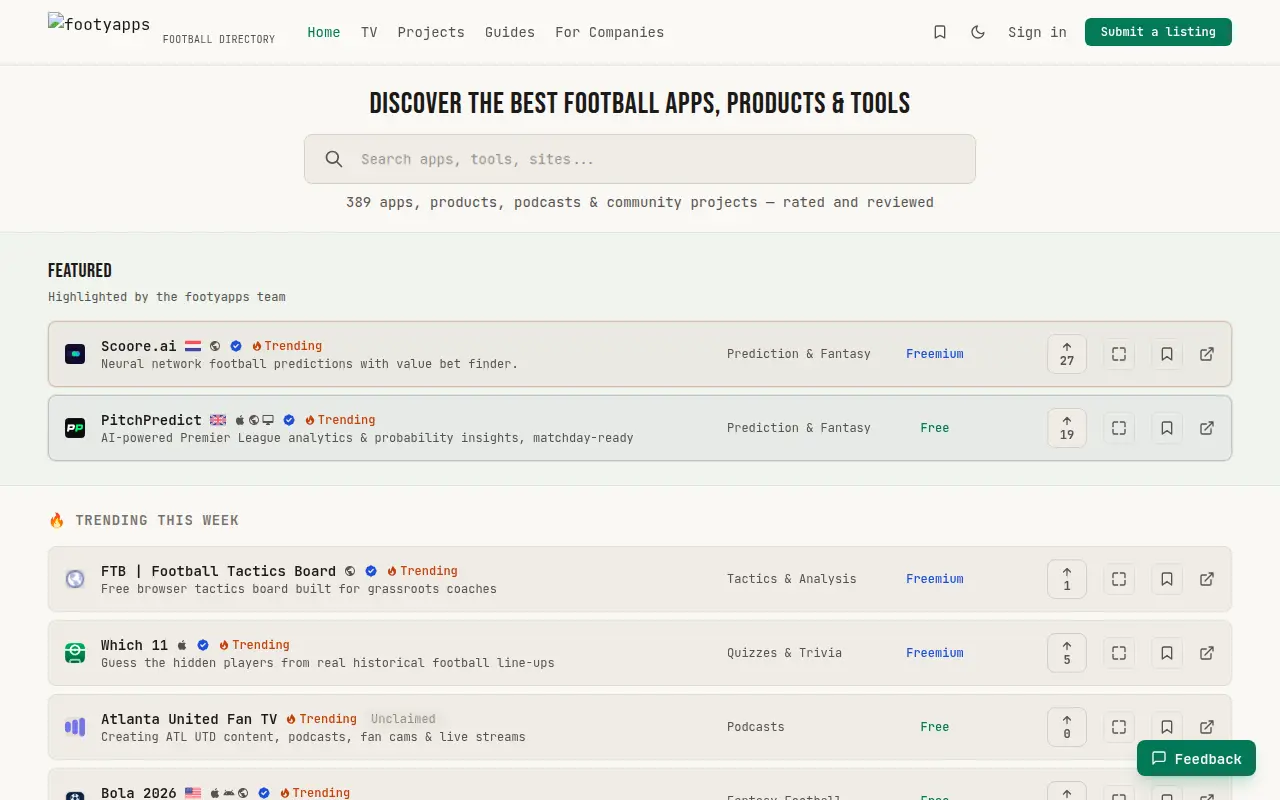Open the Feedback button
This screenshot has width=1280, height=800.
1196,759
